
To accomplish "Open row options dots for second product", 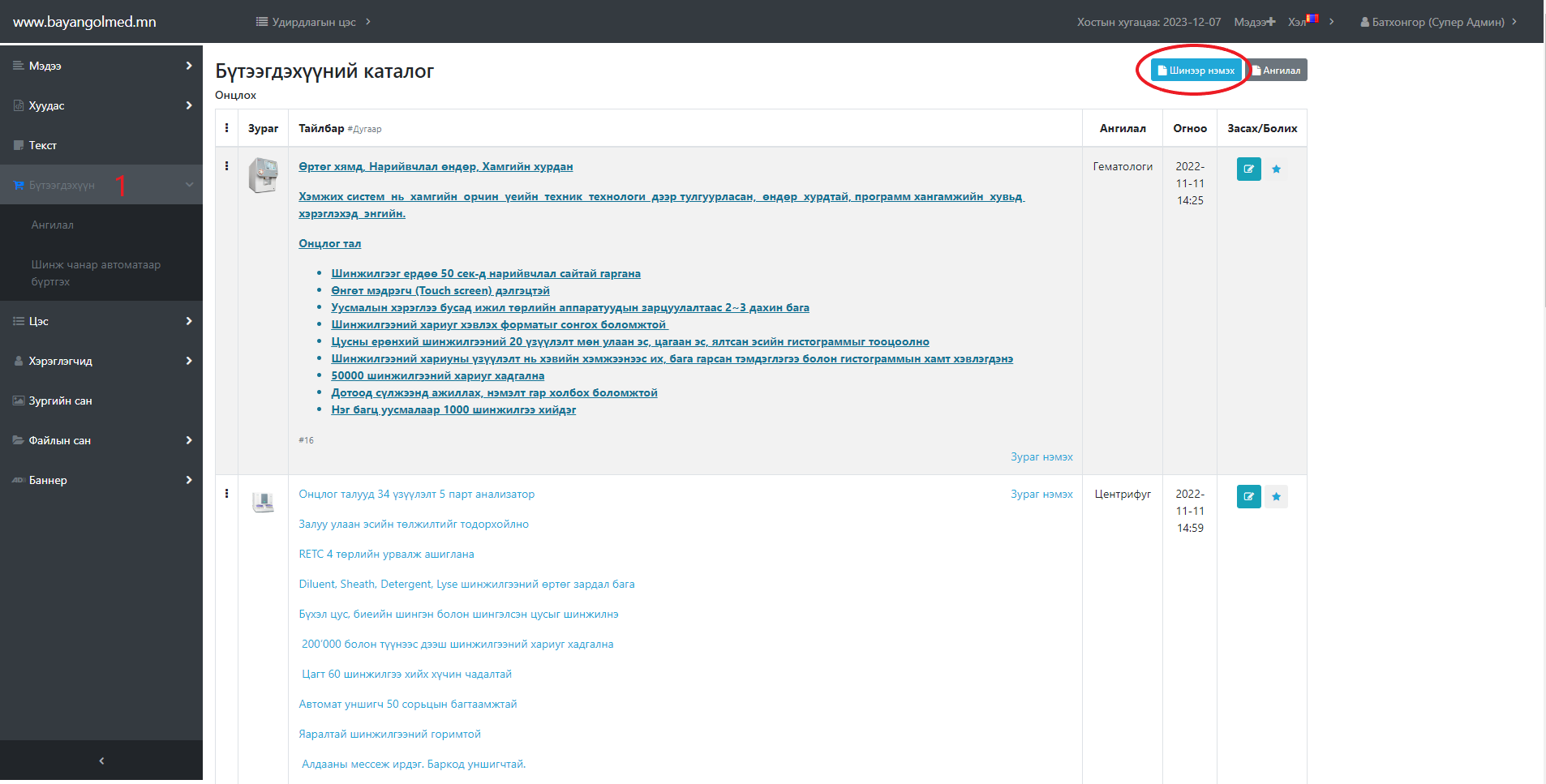I will tap(226, 494).
